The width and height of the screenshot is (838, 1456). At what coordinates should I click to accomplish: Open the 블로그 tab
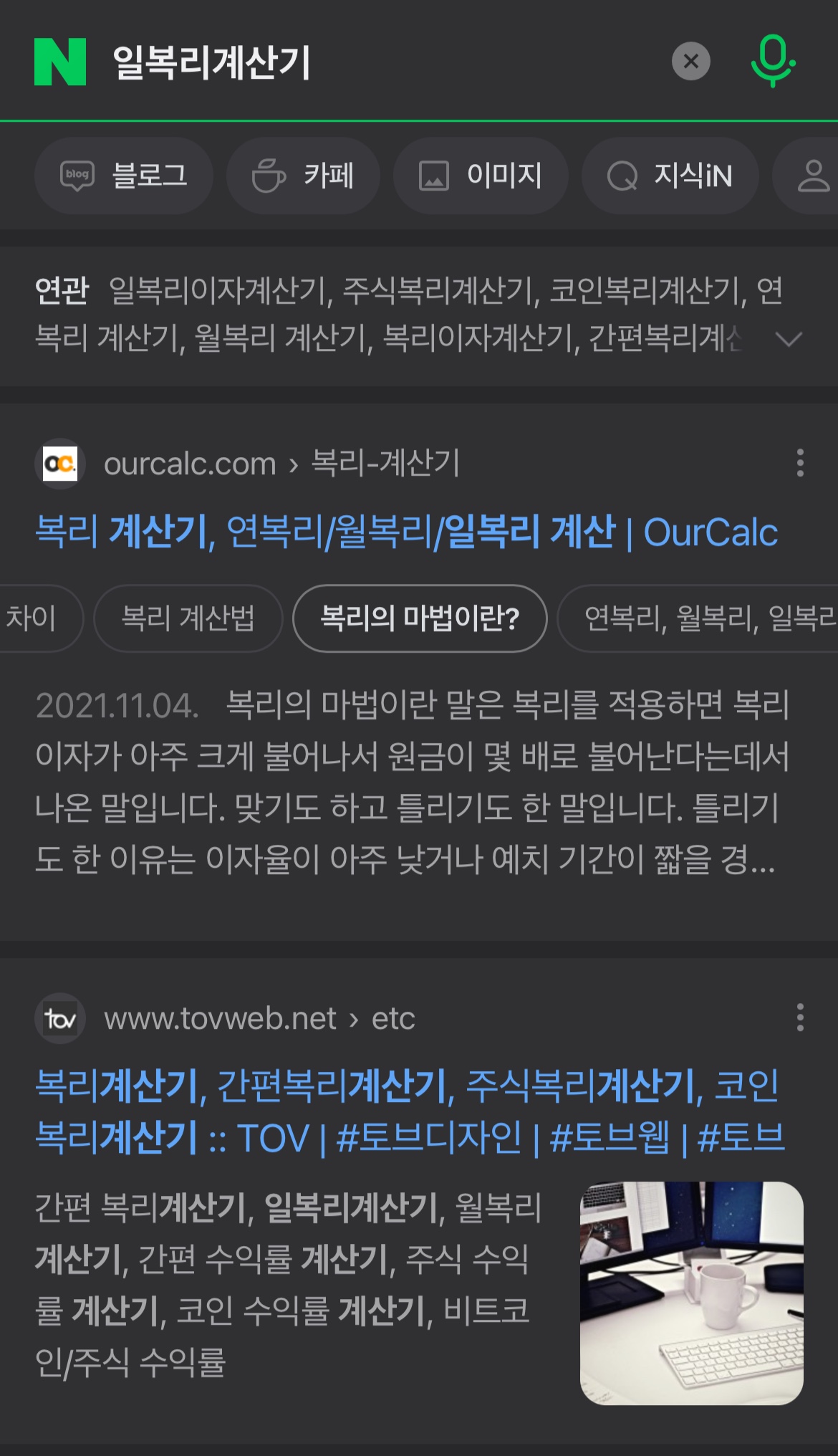click(x=124, y=176)
